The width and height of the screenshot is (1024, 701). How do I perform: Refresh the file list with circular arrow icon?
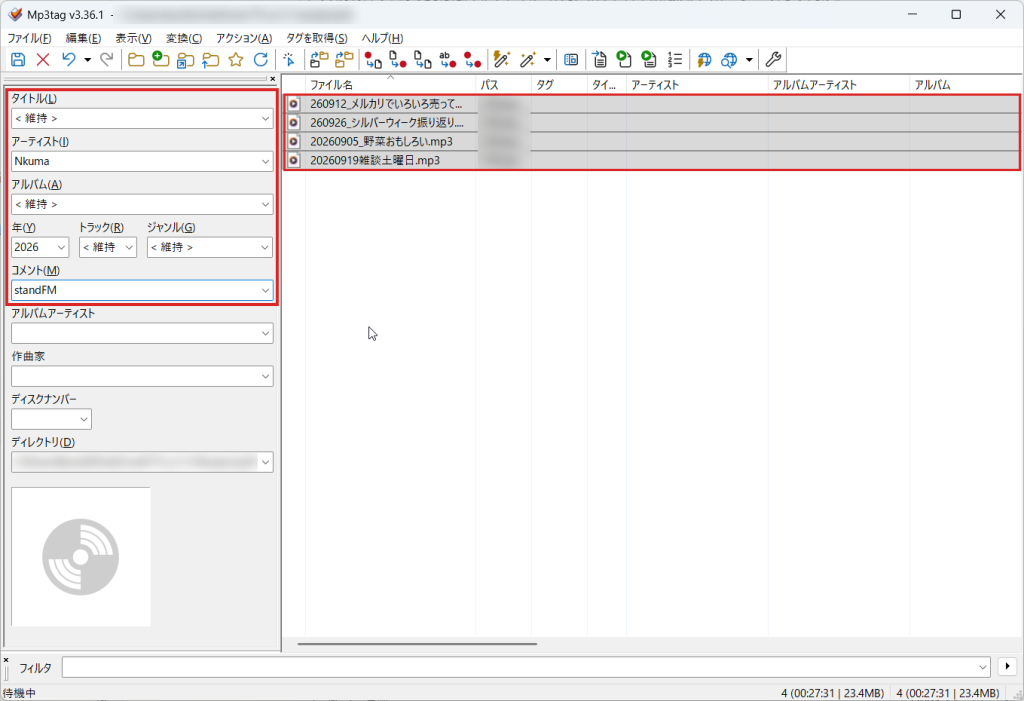(x=261, y=60)
